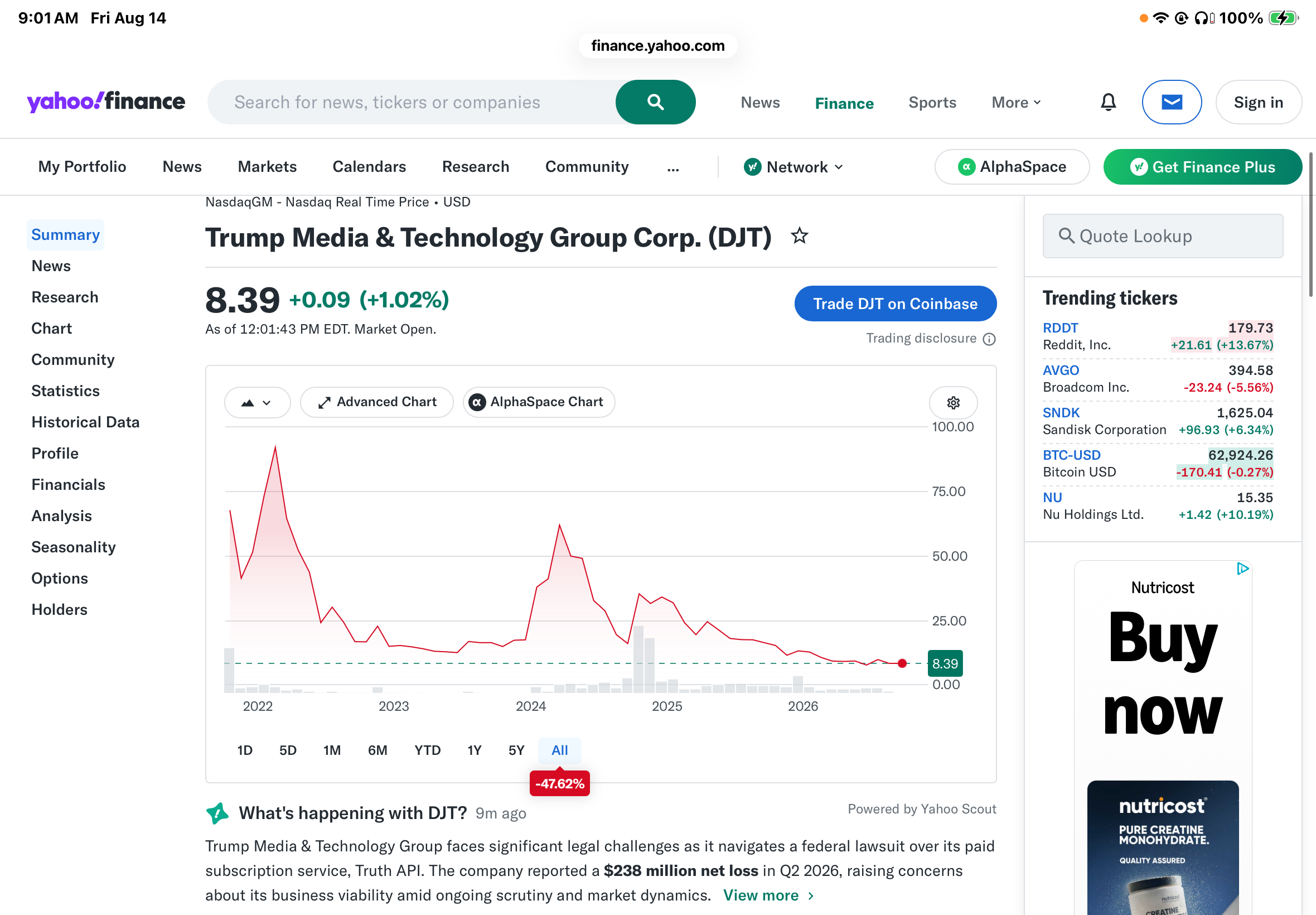The width and height of the screenshot is (1316, 915).
Task: Click the red current-price marker on chart
Action: point(902,663)
